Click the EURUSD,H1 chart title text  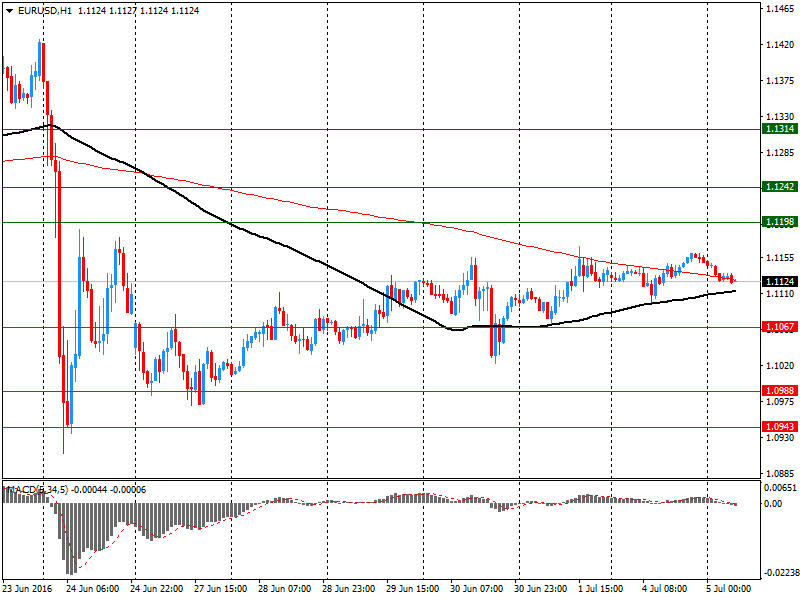[45, 11]
